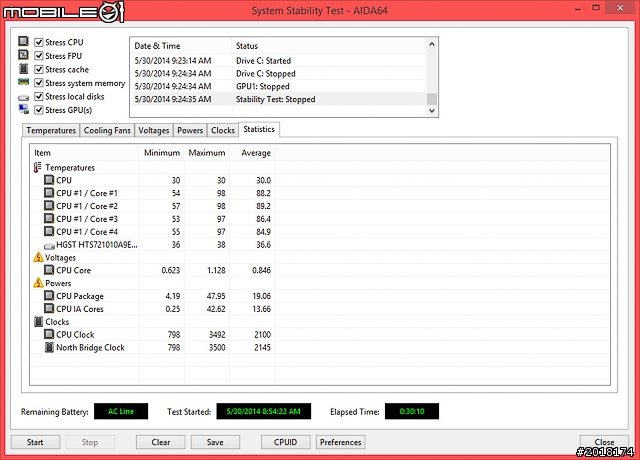This screenshot has height=460, width=640.
Task: Click the Average column header
Action: (252, 153)
